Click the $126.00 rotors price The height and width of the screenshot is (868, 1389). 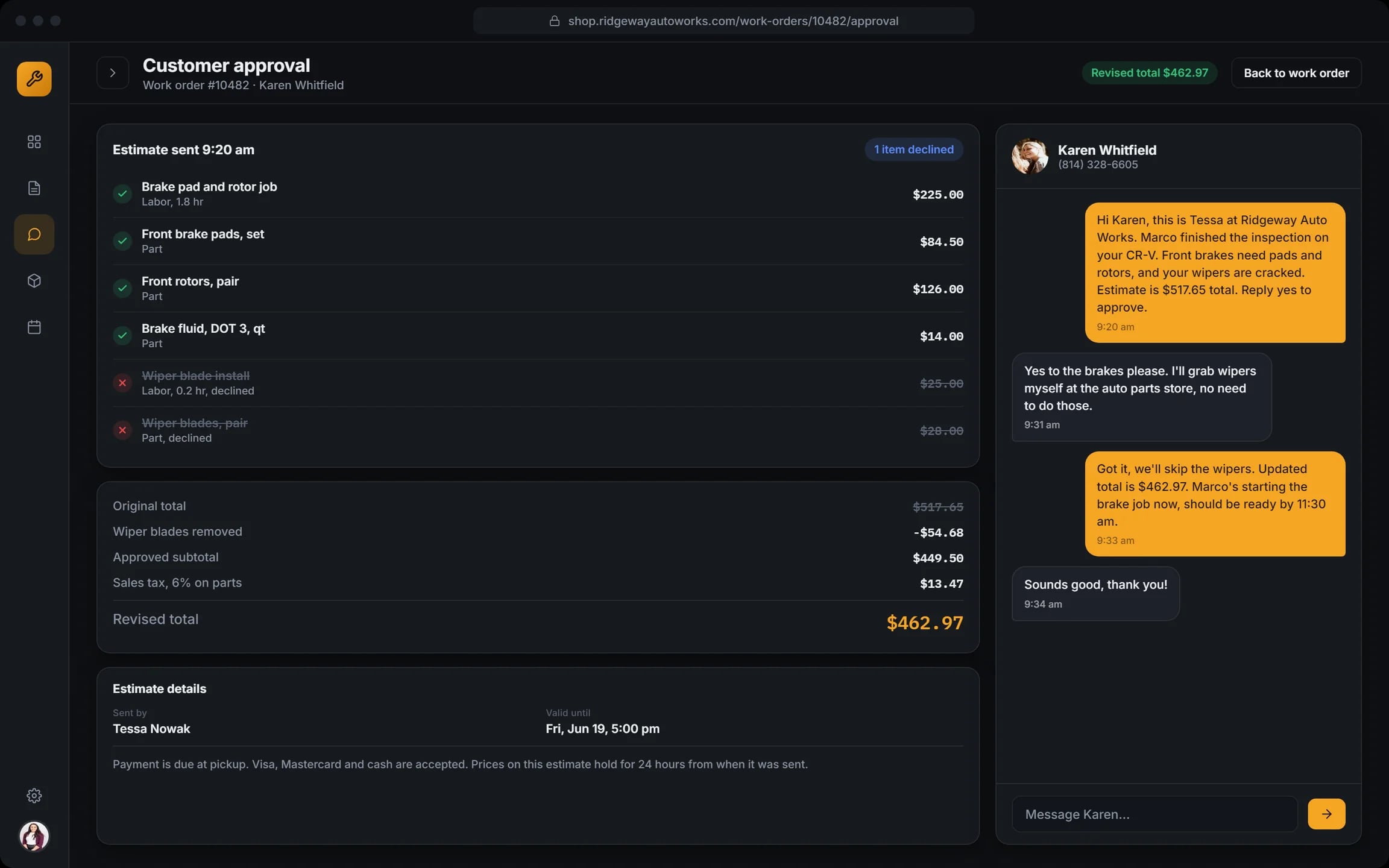point(938,289)
